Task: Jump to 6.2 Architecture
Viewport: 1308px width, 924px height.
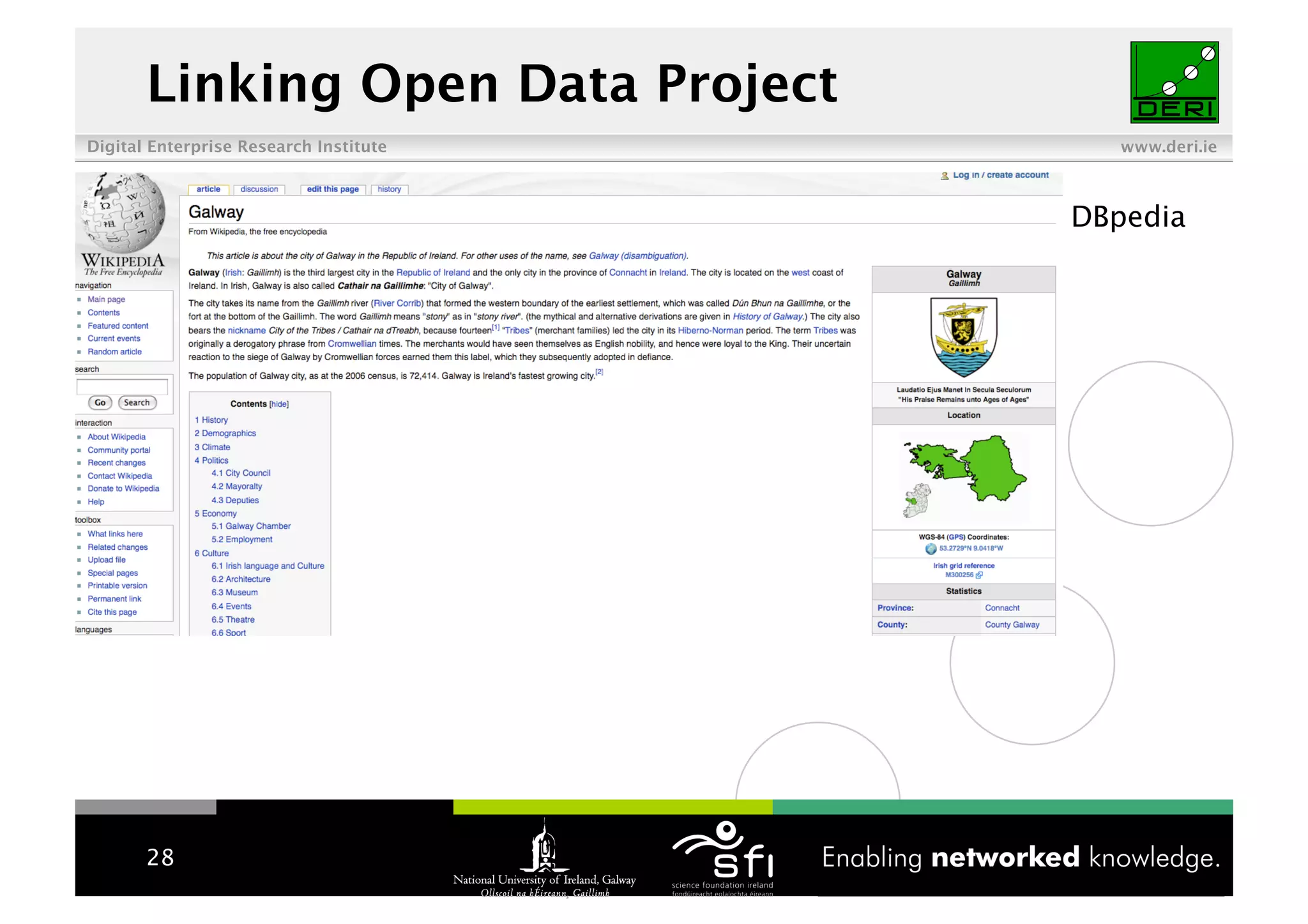Action: 241,579
